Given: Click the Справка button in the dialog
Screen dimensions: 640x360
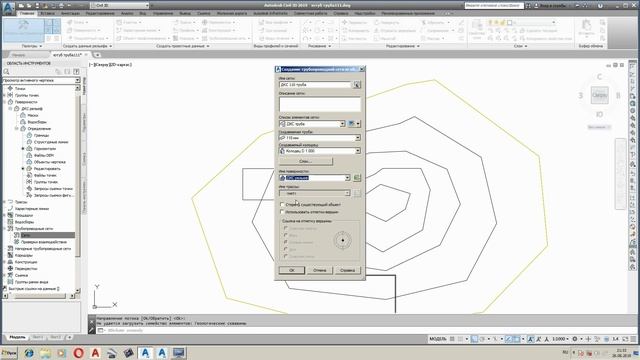Looking at the screenshot, I should click(347, 270).
